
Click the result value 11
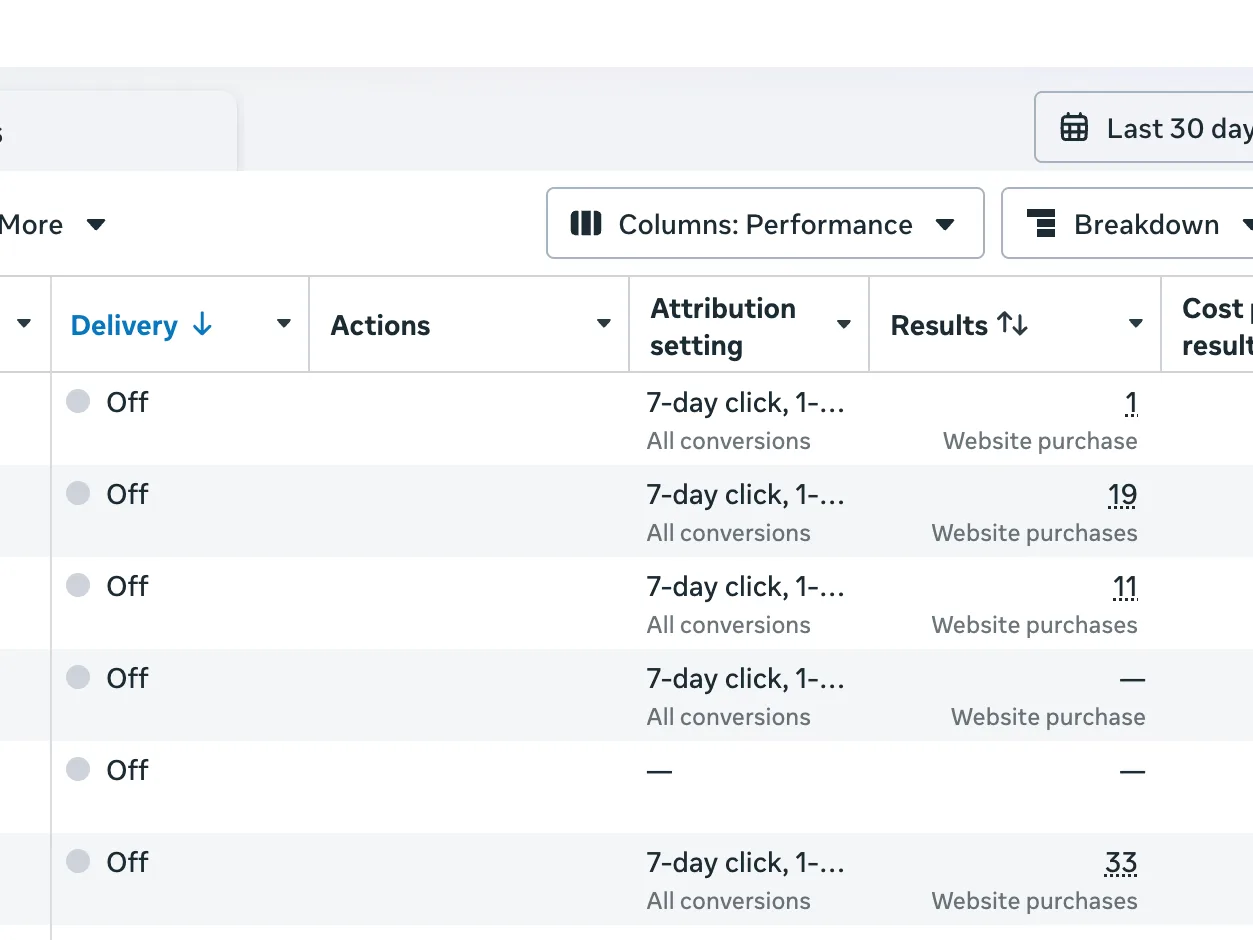point(1125,587)
